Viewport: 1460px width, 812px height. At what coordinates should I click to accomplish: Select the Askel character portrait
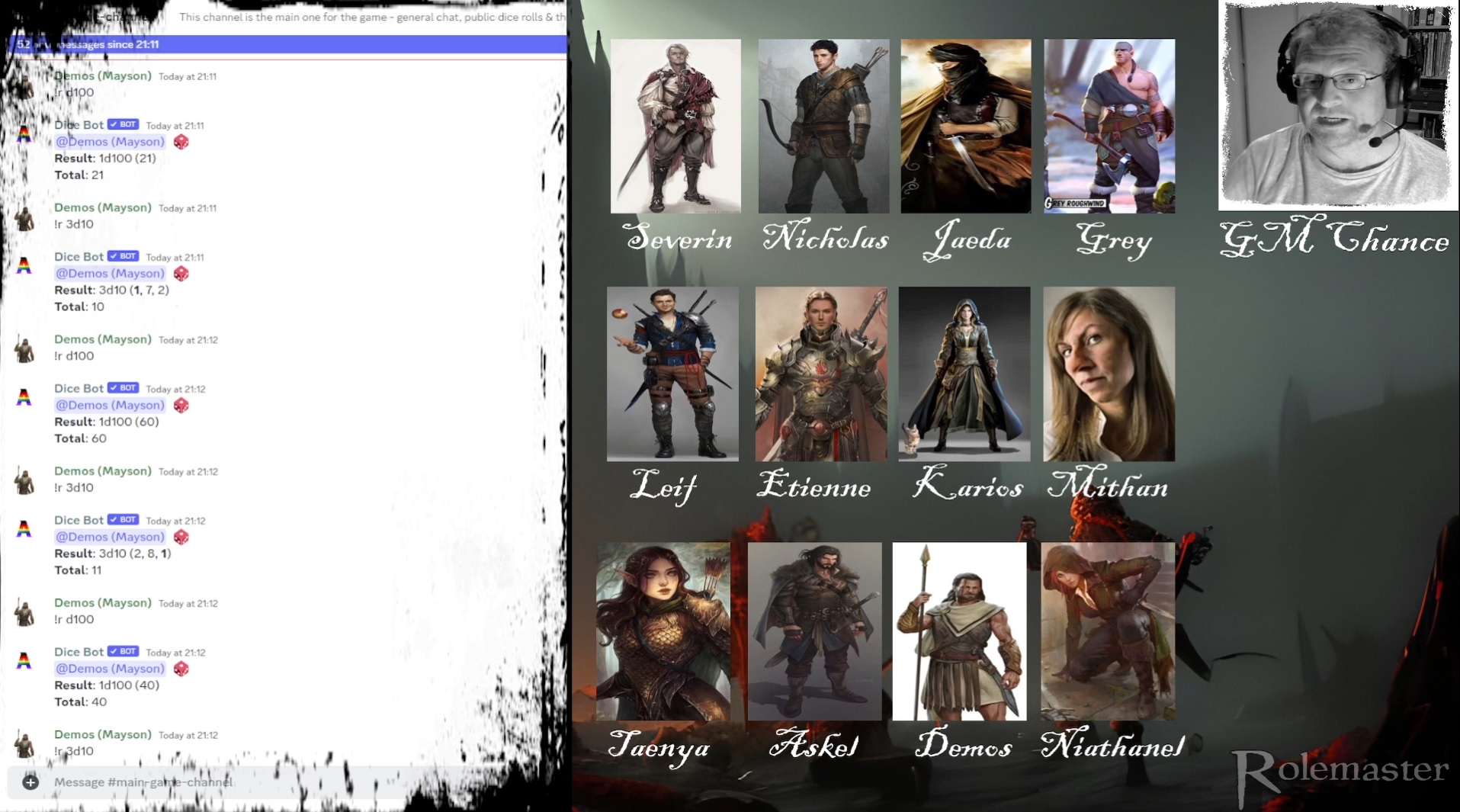814,631
